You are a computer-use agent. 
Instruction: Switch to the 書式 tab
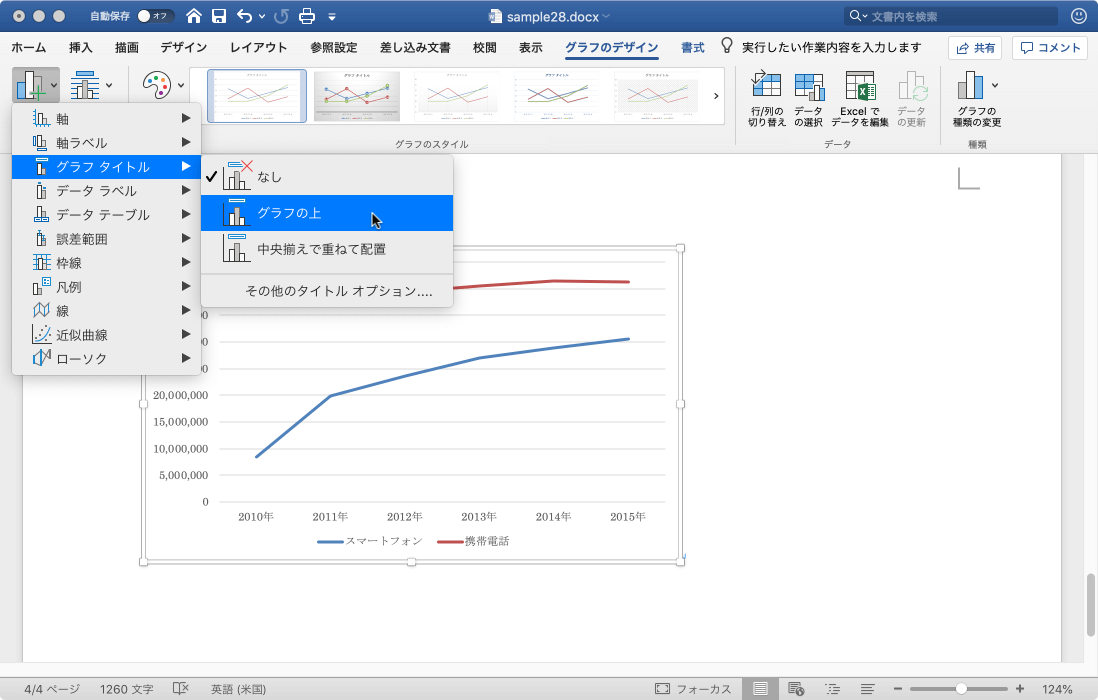(693, 48)
